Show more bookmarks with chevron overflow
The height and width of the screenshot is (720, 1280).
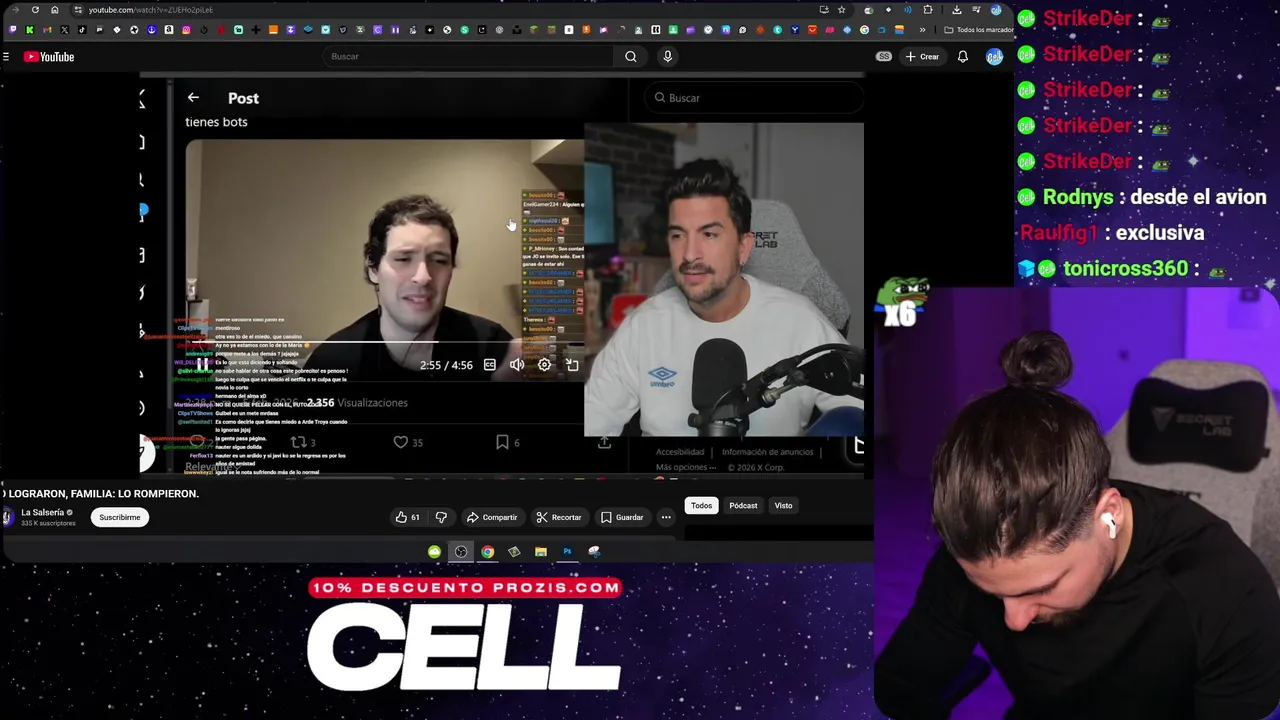tap(922, 30)
